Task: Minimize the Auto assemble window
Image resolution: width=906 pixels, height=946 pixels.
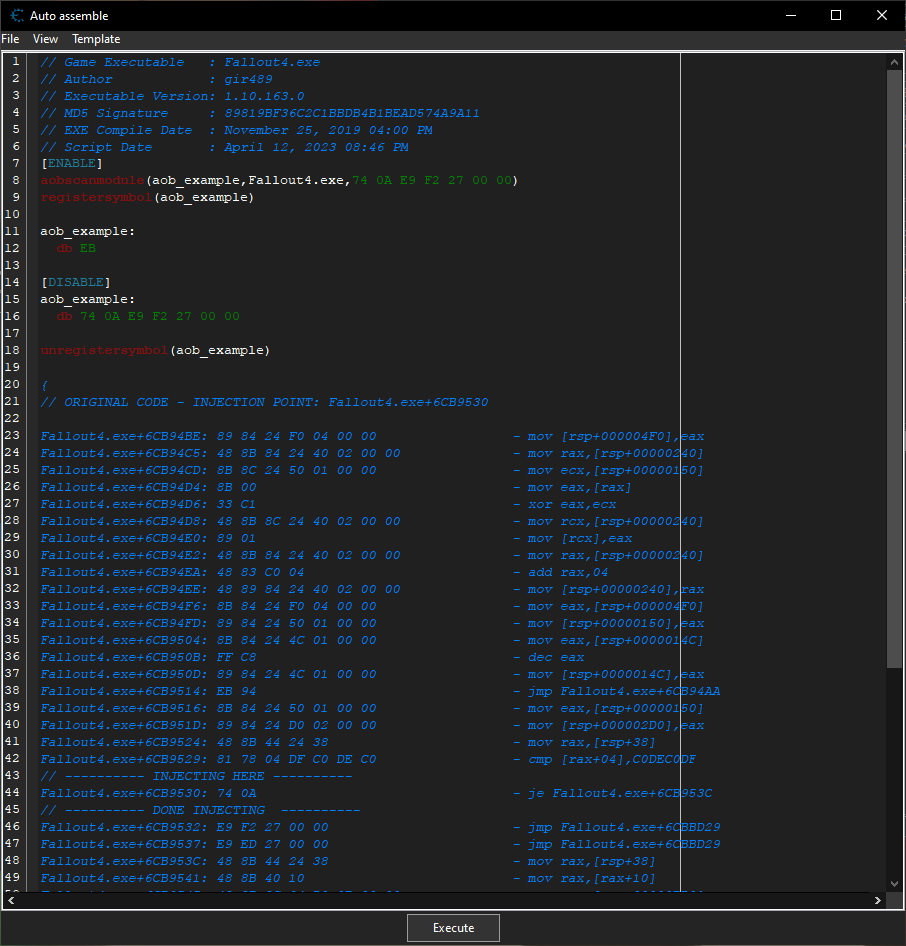Action: coord(791,15)
